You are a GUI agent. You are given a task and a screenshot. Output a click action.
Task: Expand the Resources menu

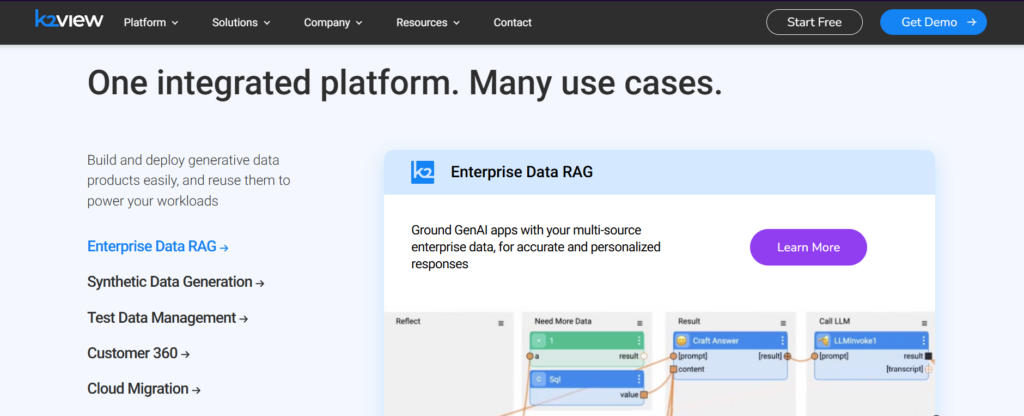click(x=428, y=22)
